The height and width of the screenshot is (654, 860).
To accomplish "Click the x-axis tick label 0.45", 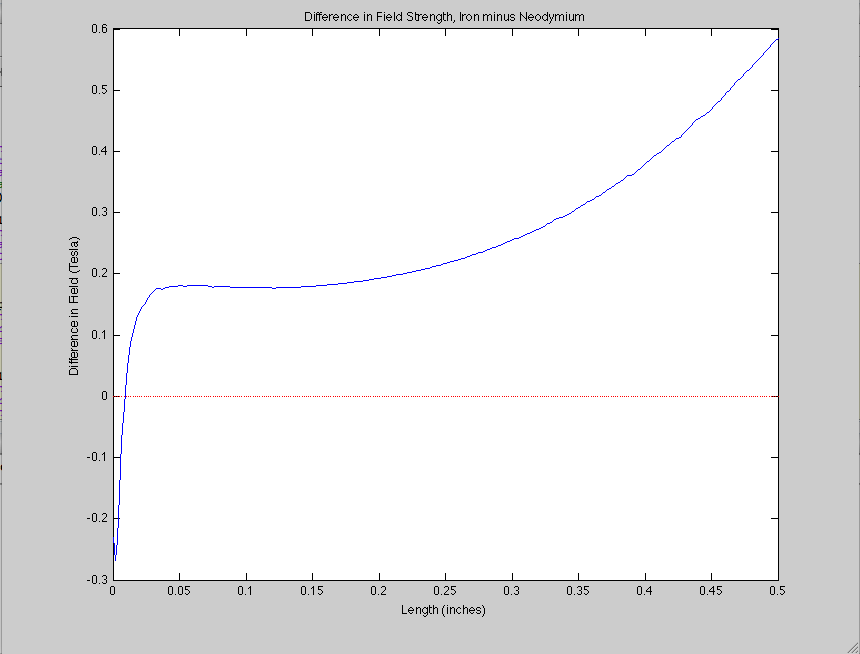I will pos(711,592).
